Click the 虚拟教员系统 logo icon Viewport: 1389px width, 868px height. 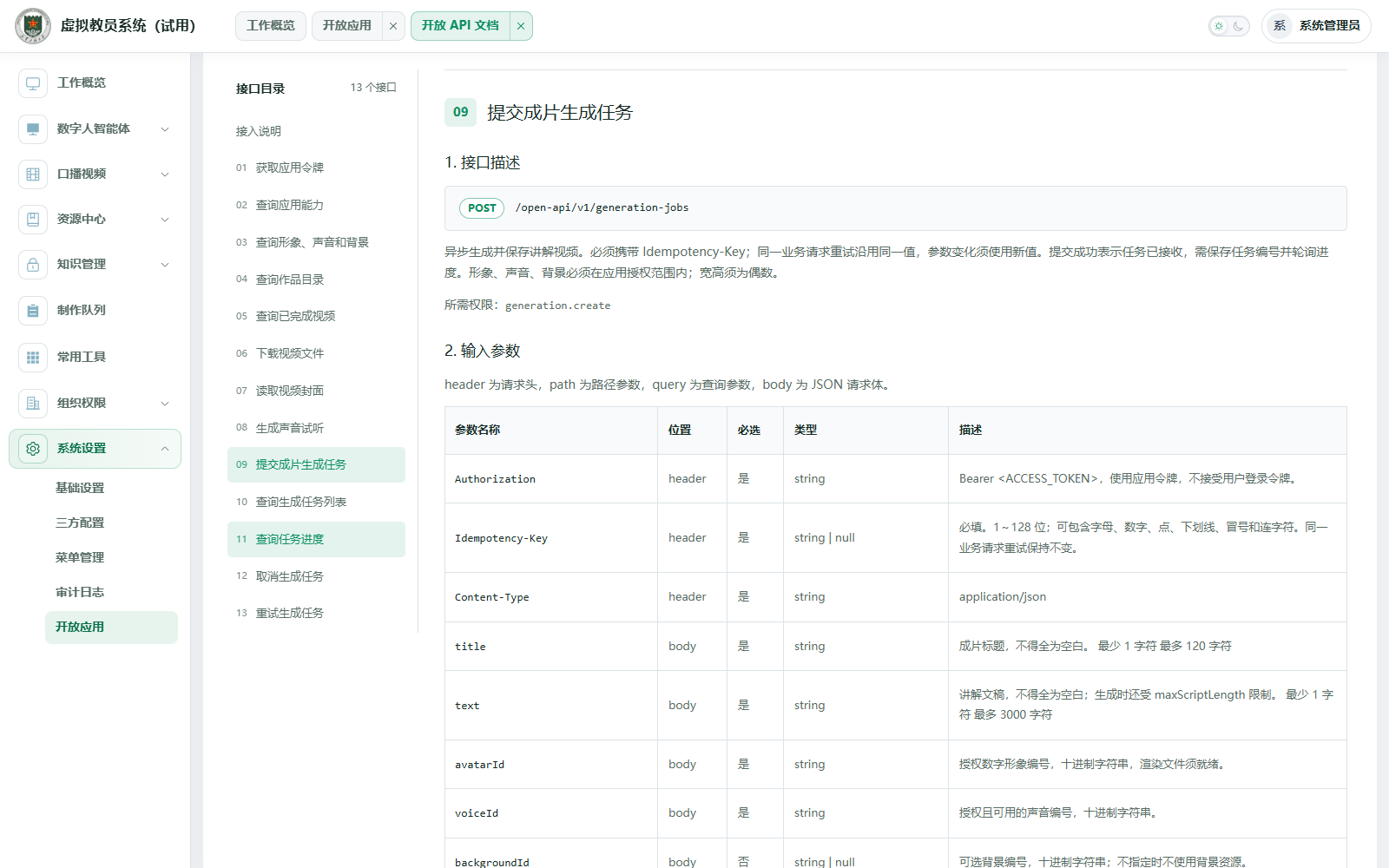click(33, 26)
